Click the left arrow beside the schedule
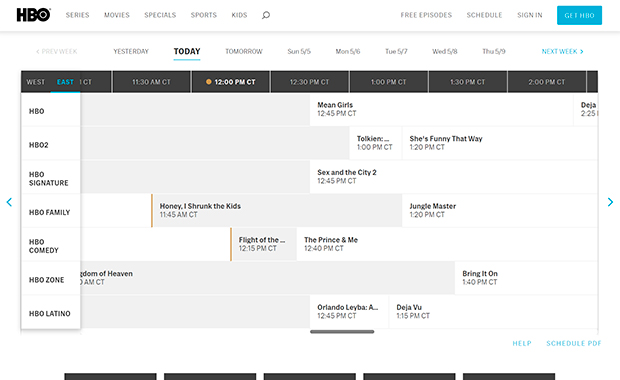This screenshot has width=620, height=380. (9, 202)
